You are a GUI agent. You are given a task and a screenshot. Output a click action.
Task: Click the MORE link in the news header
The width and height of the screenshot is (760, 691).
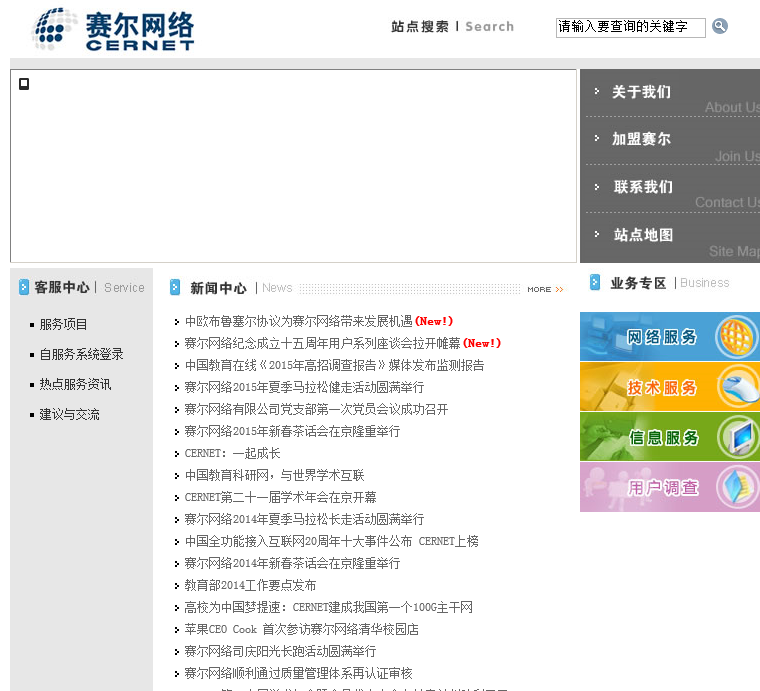tap(545, 289)
